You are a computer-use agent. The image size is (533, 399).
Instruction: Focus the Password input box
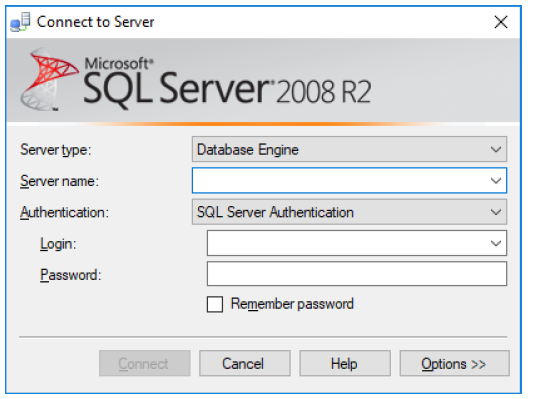357,274
